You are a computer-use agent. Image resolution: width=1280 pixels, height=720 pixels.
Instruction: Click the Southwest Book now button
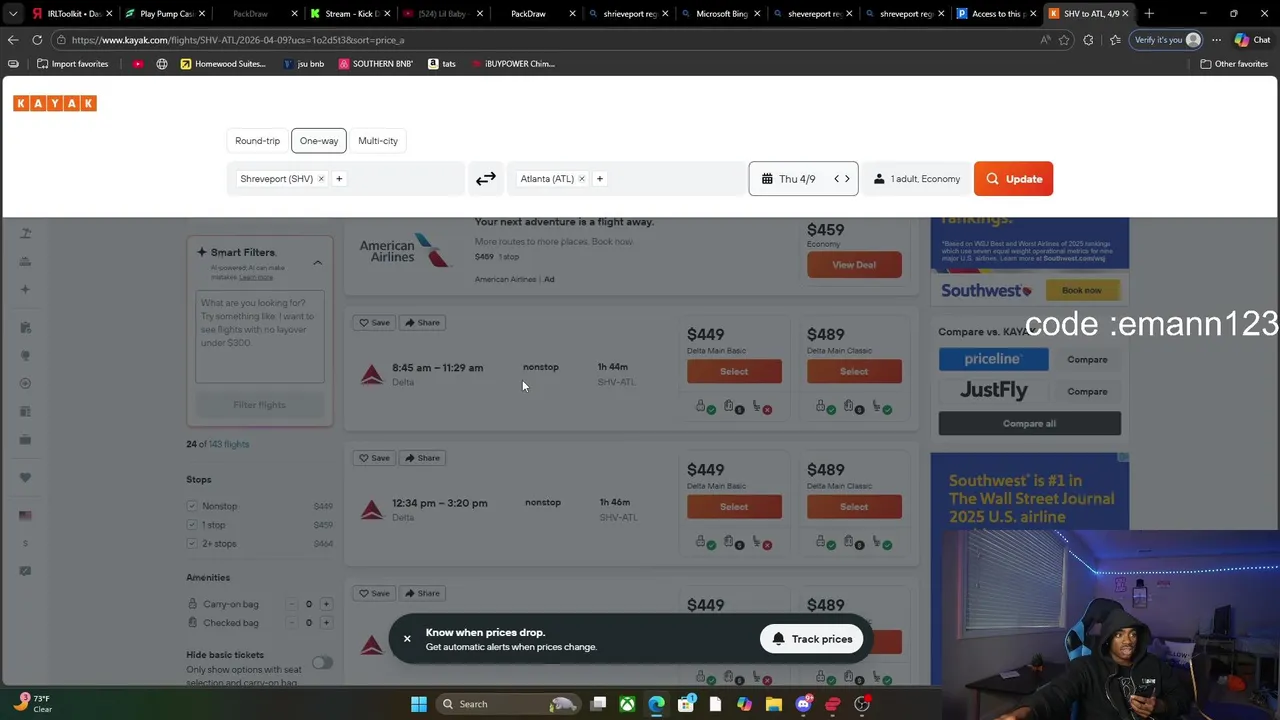point(1081,290)
